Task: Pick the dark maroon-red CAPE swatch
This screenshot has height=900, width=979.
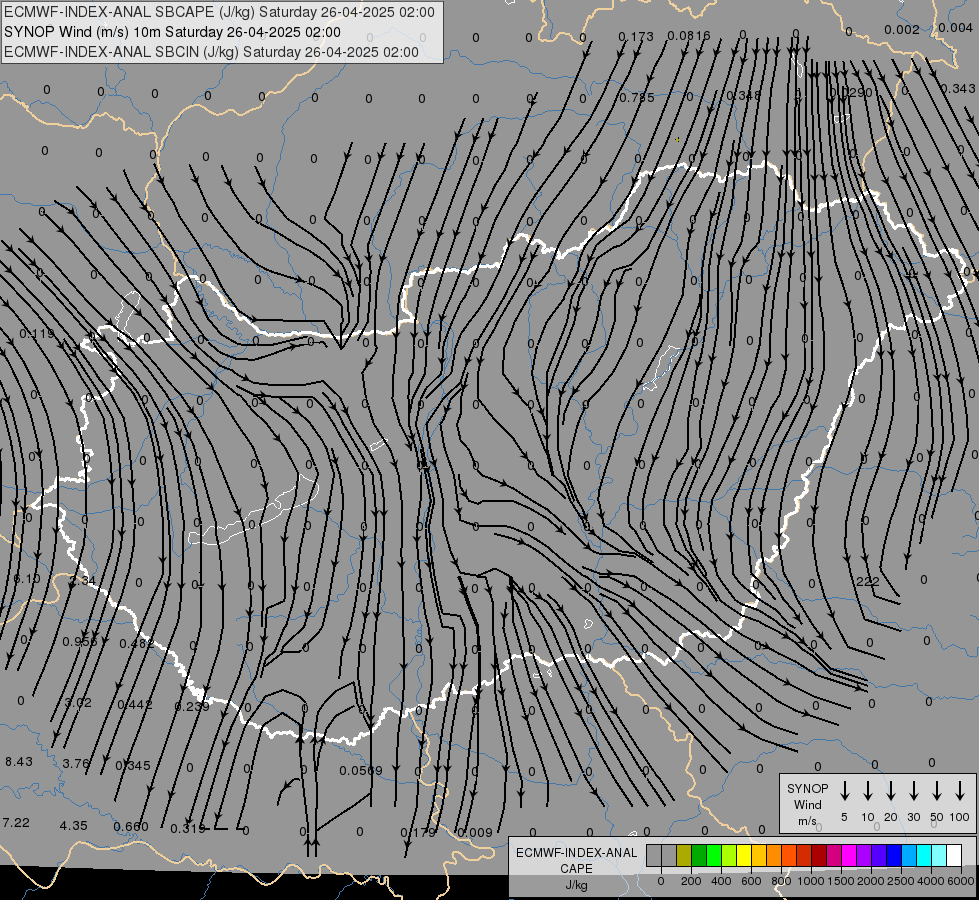Action: (819, 855)
